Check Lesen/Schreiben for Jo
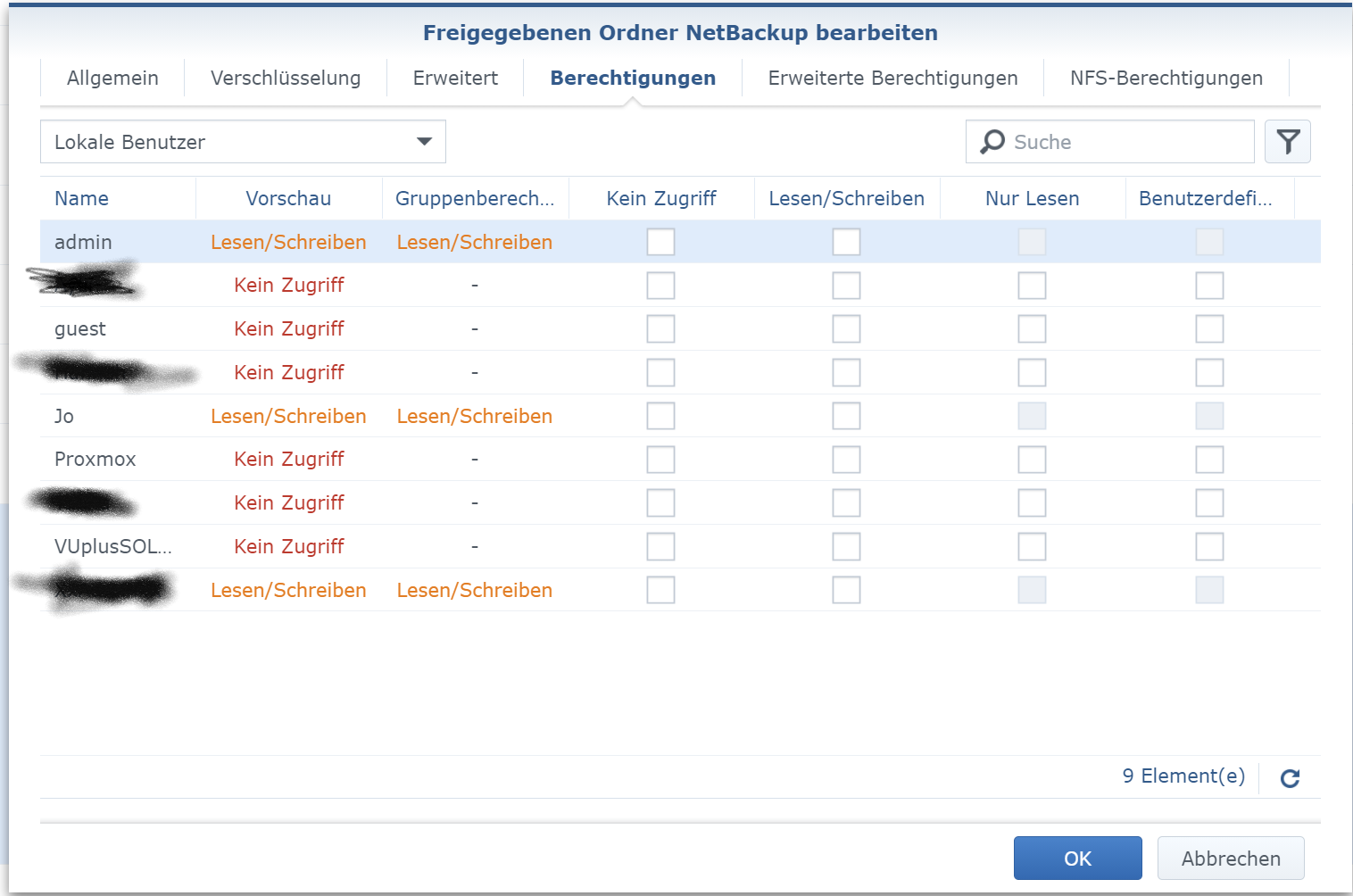Viewport: 1353px width, 896px height. point(846,416)
